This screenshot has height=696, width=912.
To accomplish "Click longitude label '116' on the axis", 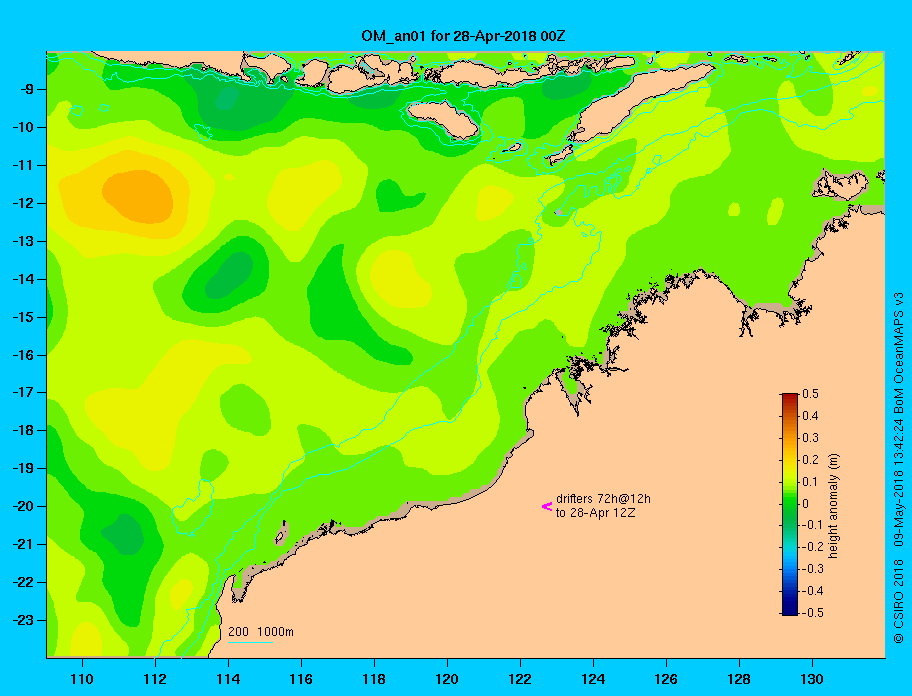I will [301, 679].
